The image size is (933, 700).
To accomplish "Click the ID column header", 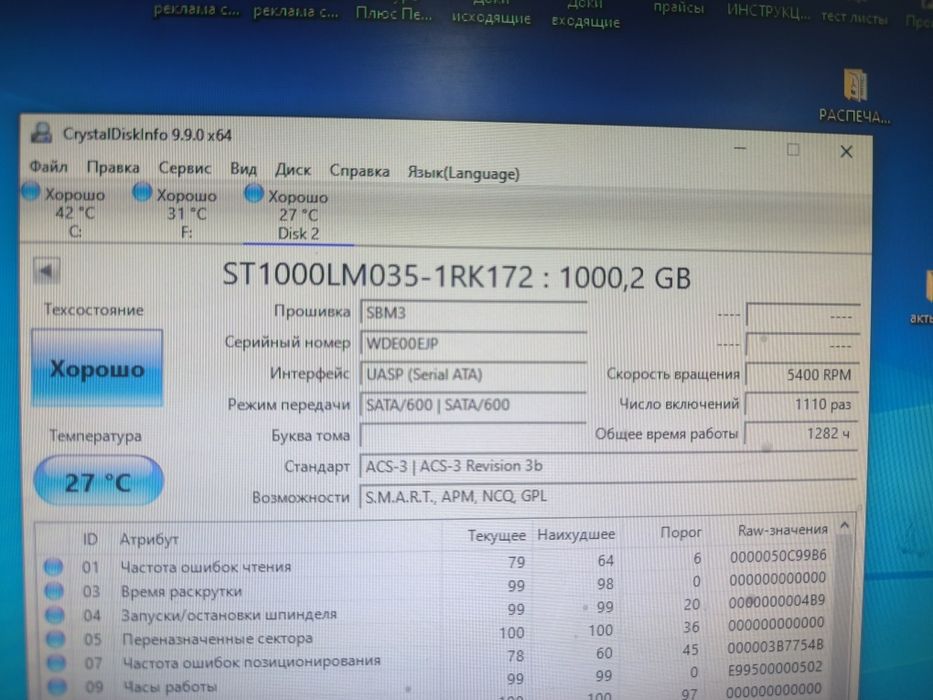I will click(90, 539).
